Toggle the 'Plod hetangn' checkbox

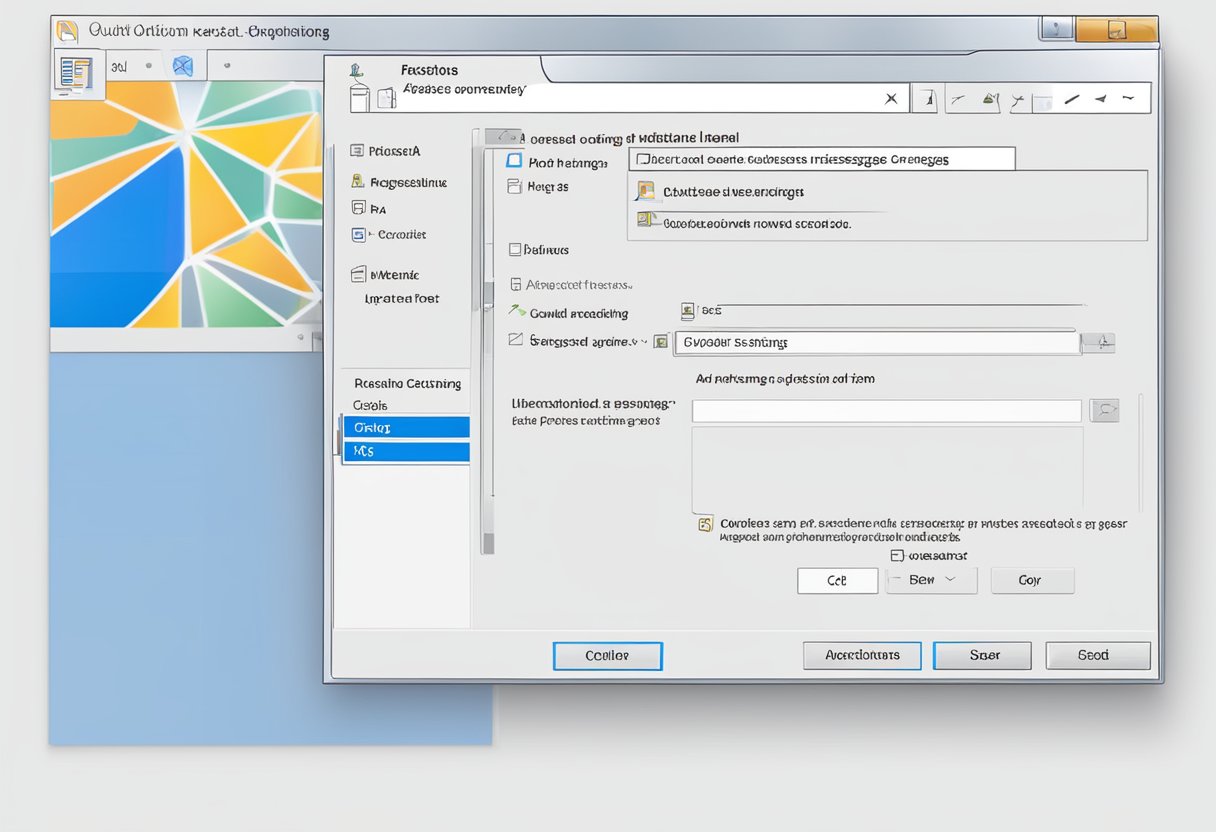(514, 161)
